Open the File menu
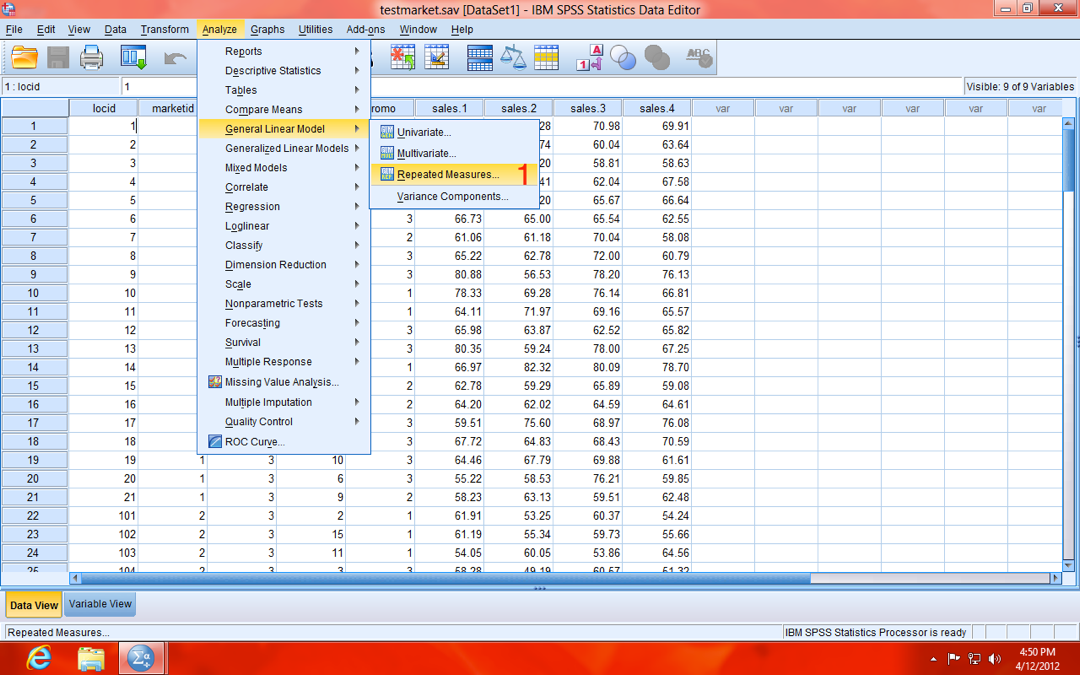The width and height of the screenshot is (1080, 675). point(14,29)
